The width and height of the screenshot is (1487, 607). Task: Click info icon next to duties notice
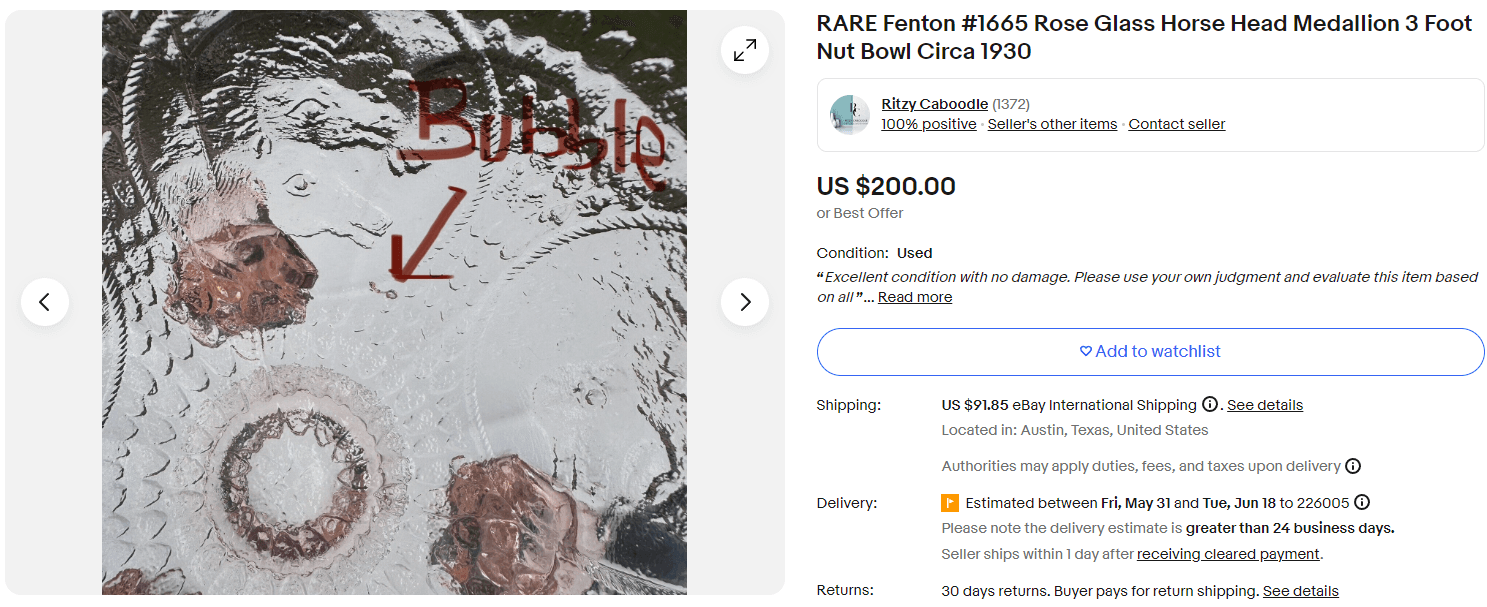(1353, 466)
